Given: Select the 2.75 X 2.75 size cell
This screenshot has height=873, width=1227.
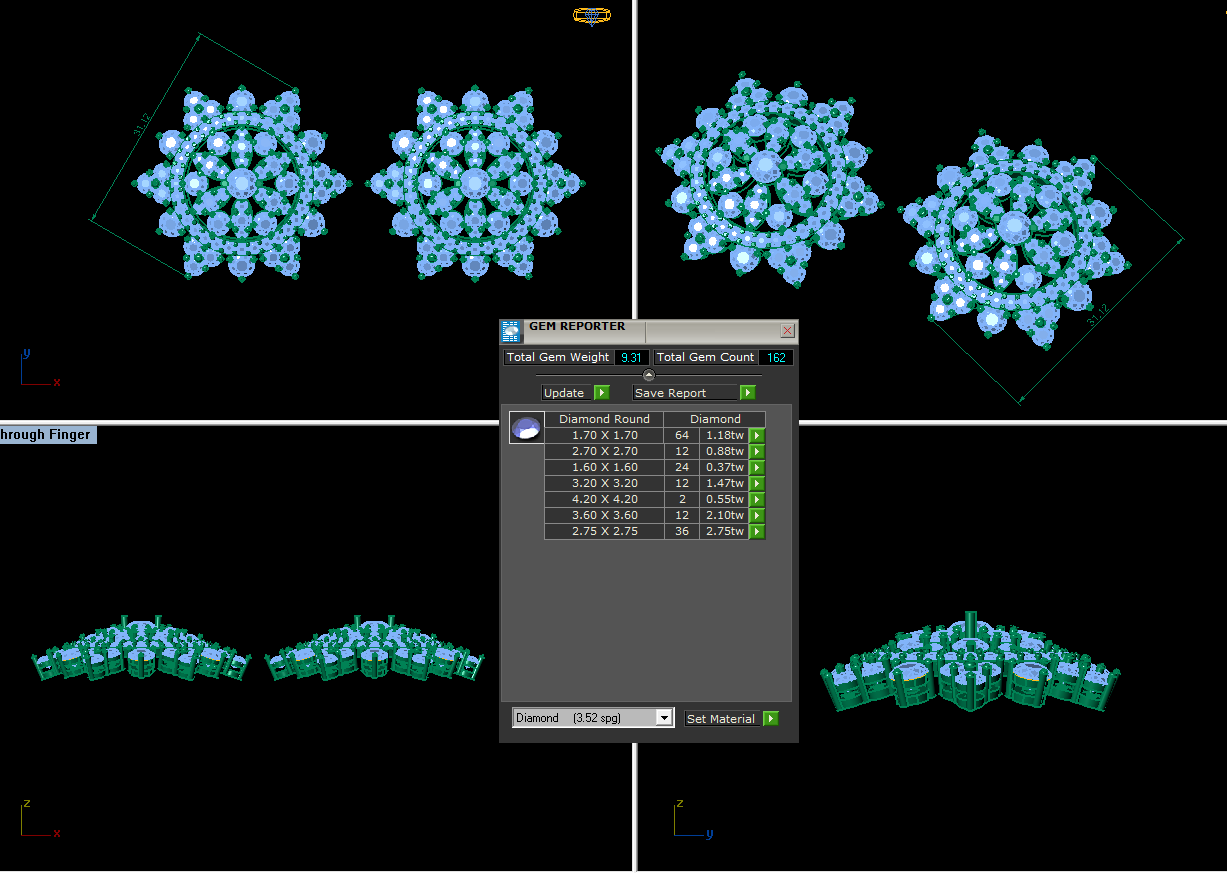Looking at the screenshot, I should click(x=604, y=531).
